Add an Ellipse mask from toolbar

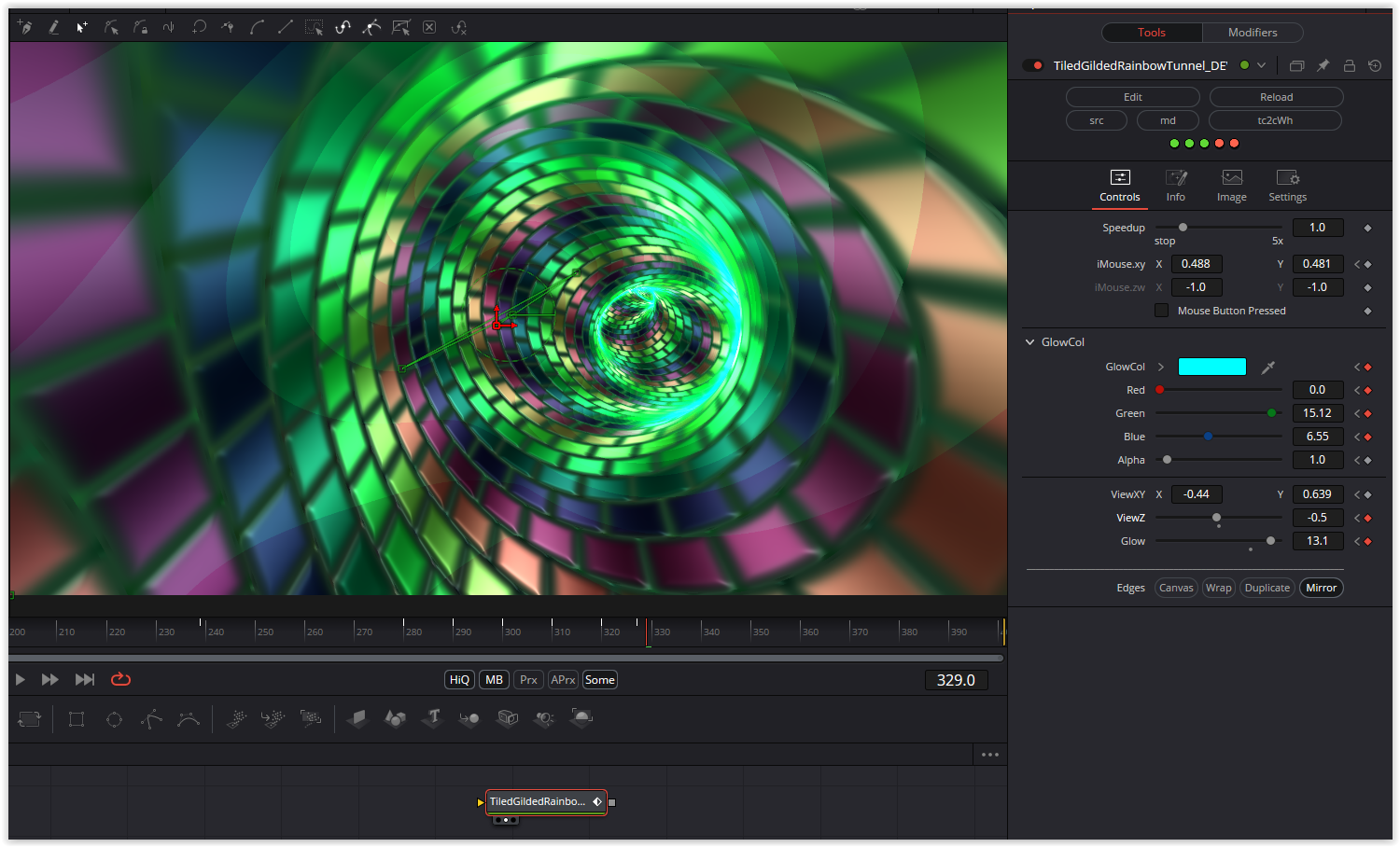click(x=114, y=718)
